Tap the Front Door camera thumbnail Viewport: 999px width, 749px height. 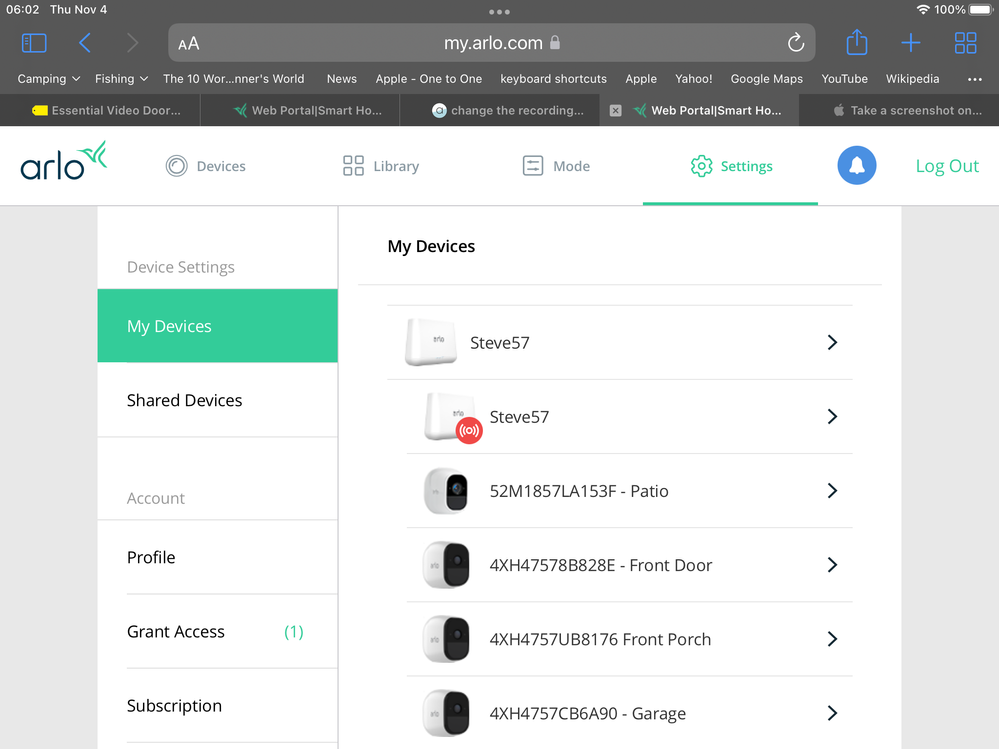click(446, 564)
